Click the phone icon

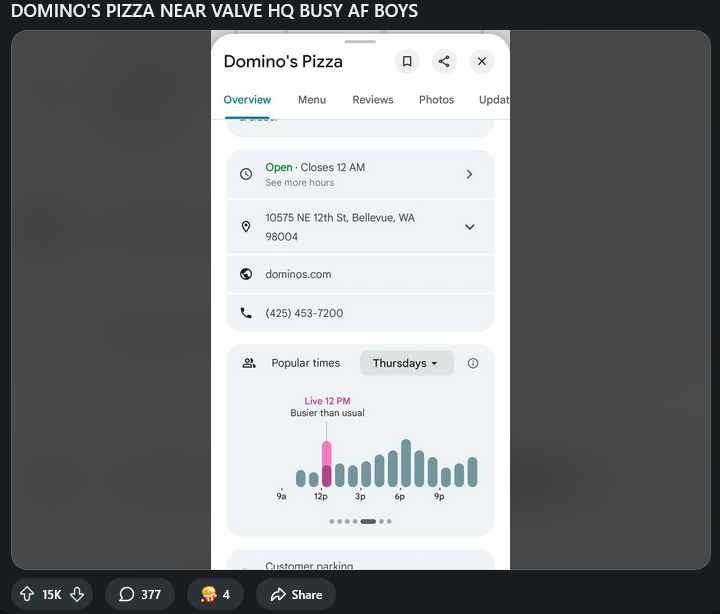(246, 313)
